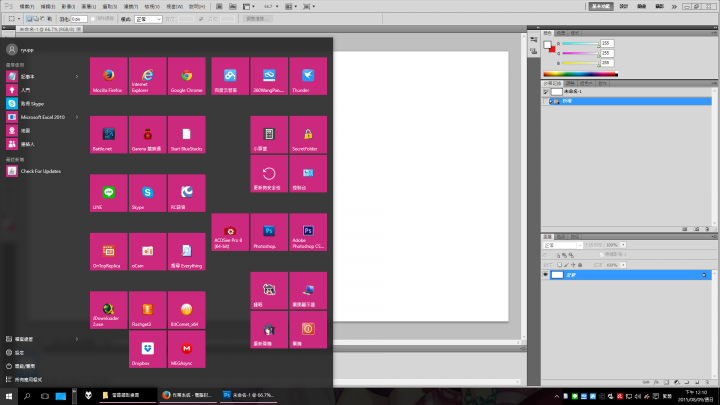Launch Google Chrome from the Start tiles
The width and height of the screenshot is (720, 405).
(187, 75)
